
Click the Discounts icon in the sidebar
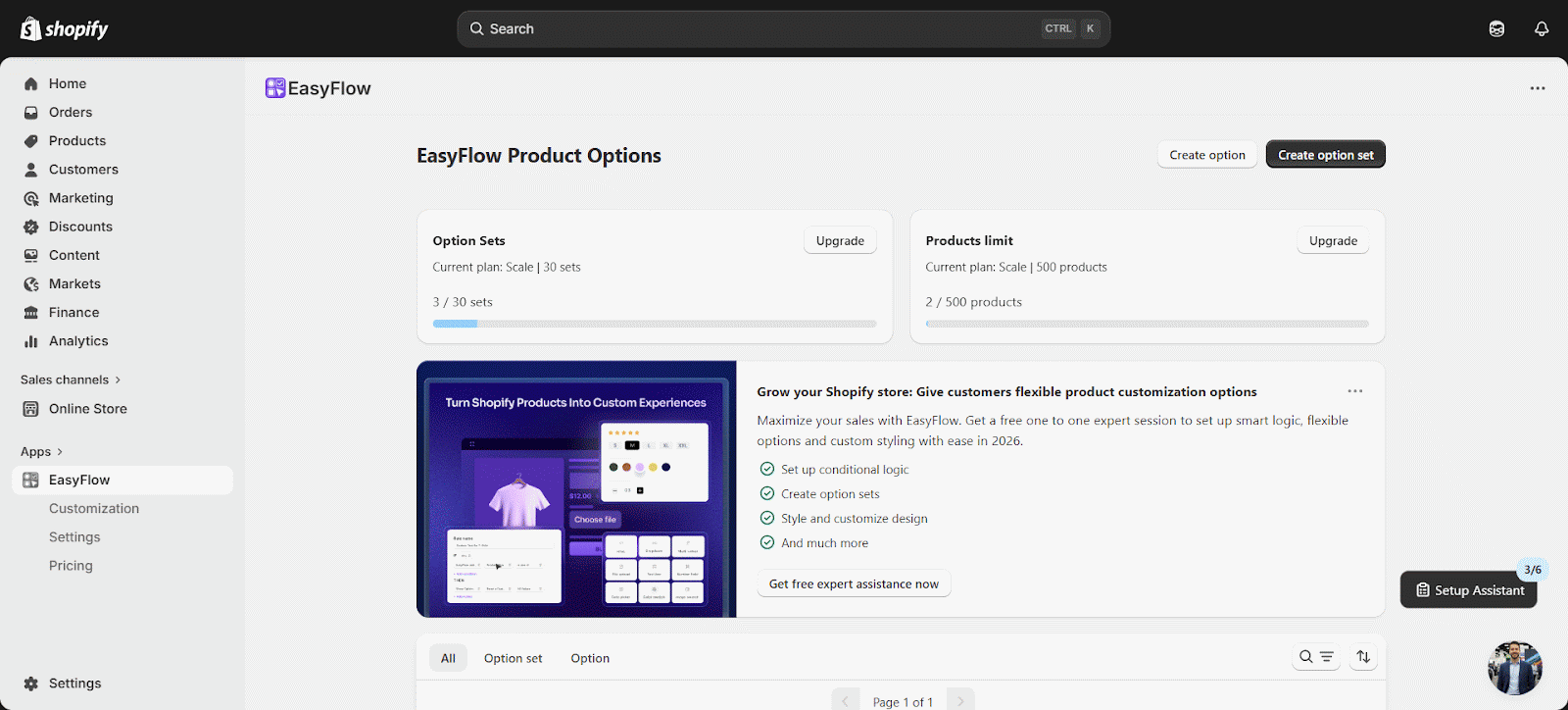pos(31,227)
